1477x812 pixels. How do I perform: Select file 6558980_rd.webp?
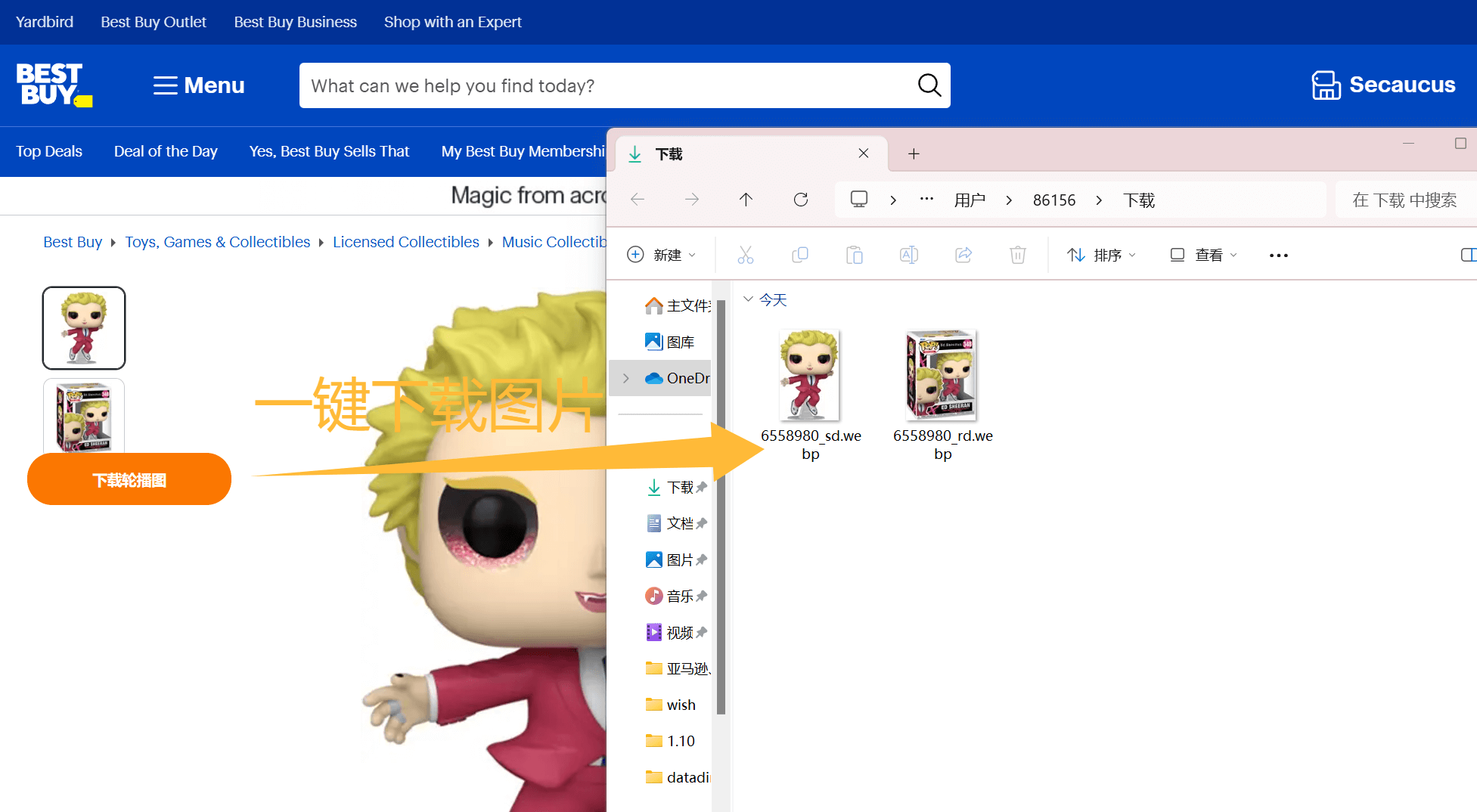click(x=942, y=395)
